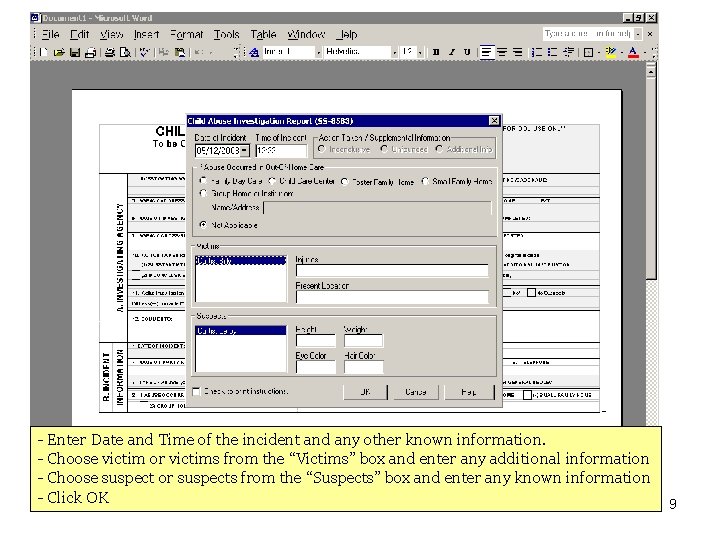This screenshot has width=720, height=540.
Task: Create a new blank document
Action: (44, 52)
